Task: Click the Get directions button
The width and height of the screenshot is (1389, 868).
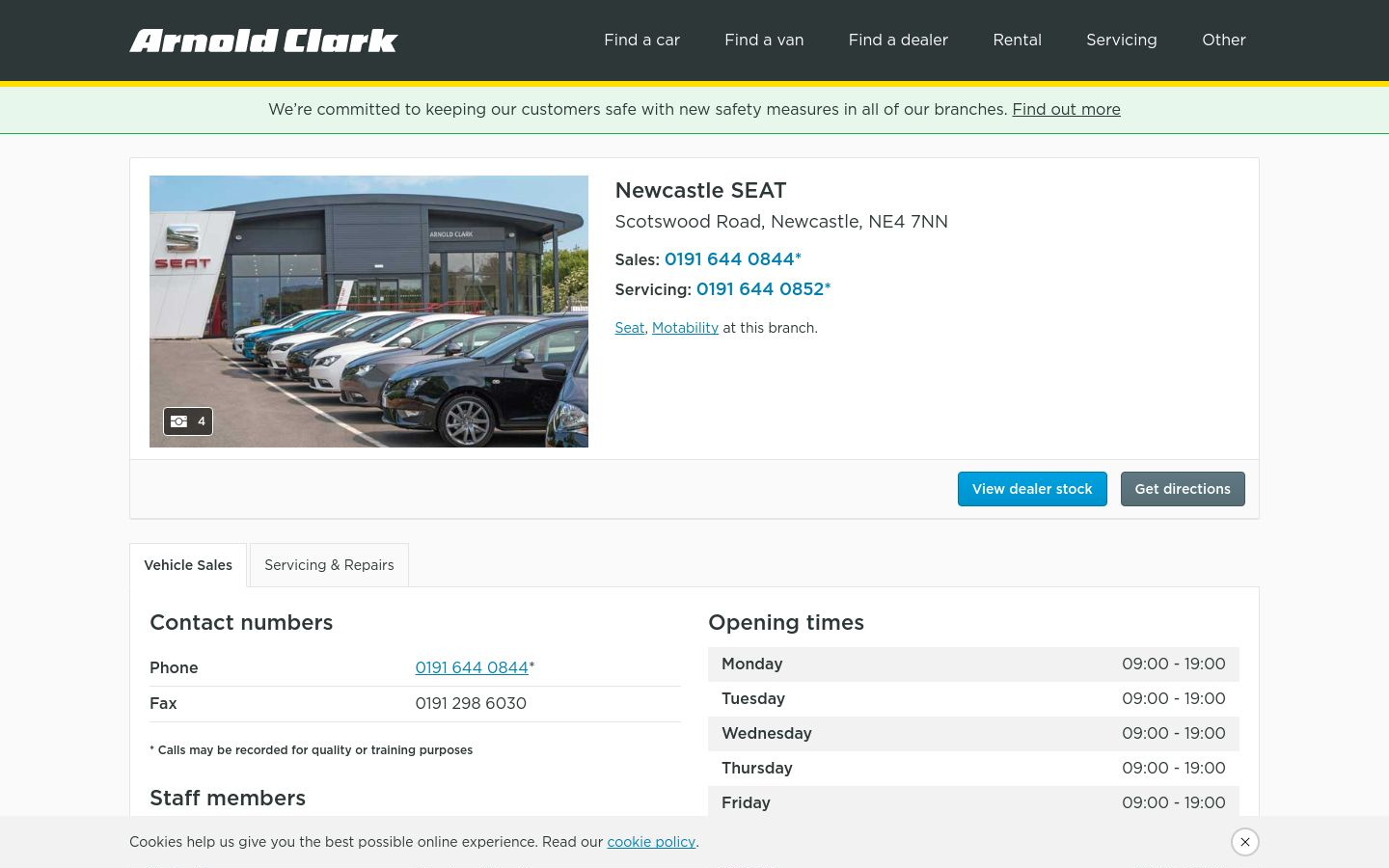Action: coord(1183,489)
